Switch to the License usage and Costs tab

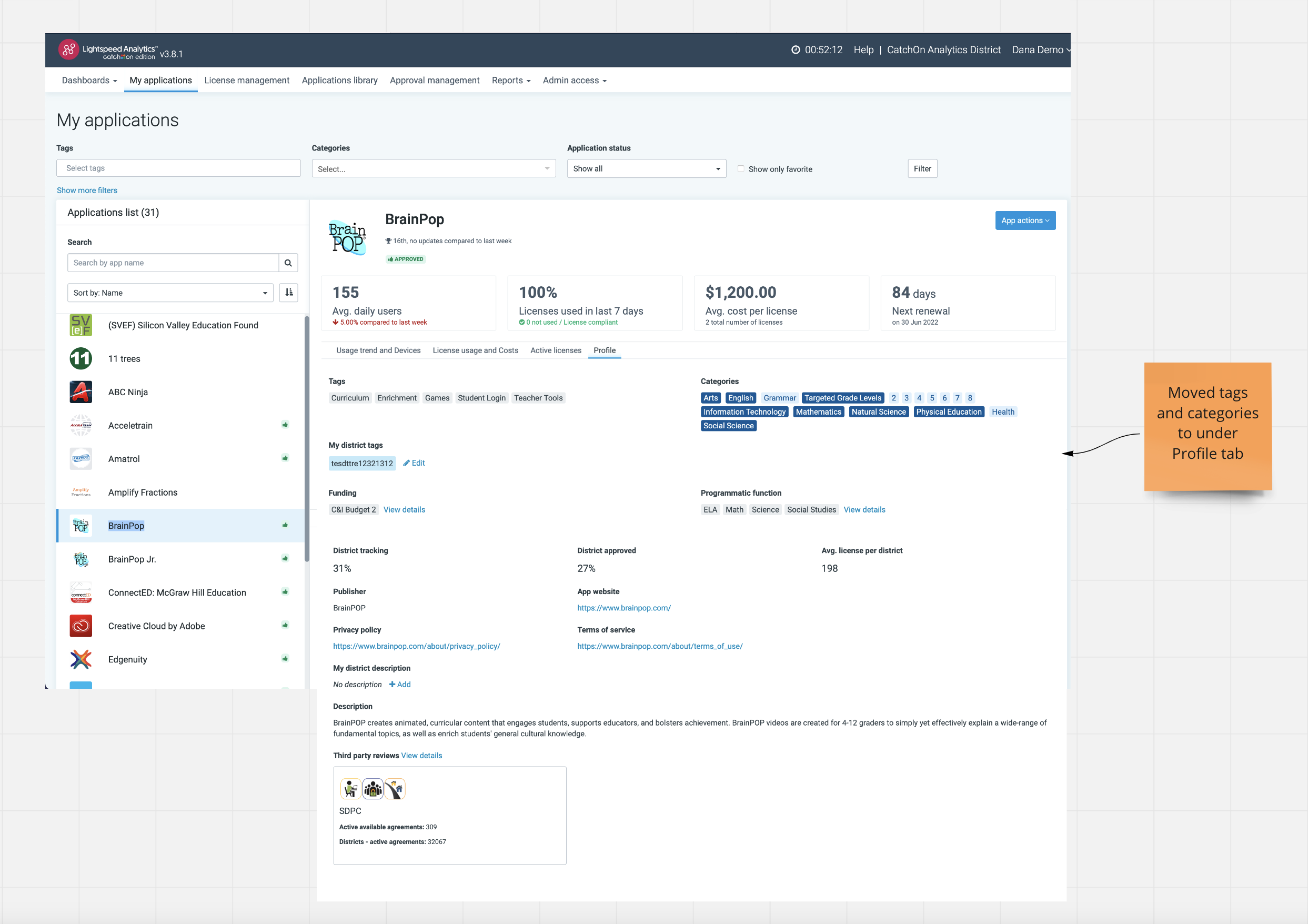[x=475, y=350]
